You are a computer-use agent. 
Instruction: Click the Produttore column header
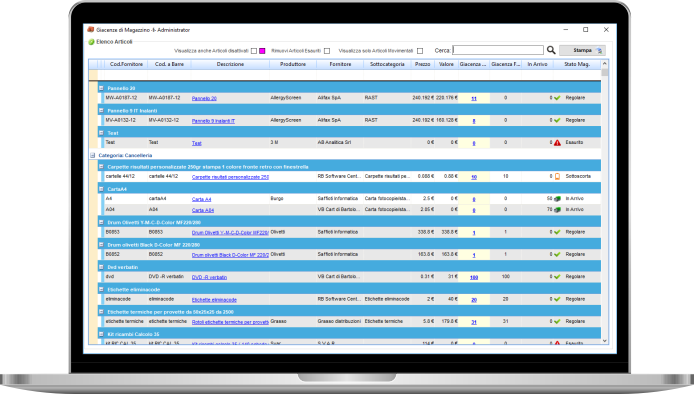(293, 64)
